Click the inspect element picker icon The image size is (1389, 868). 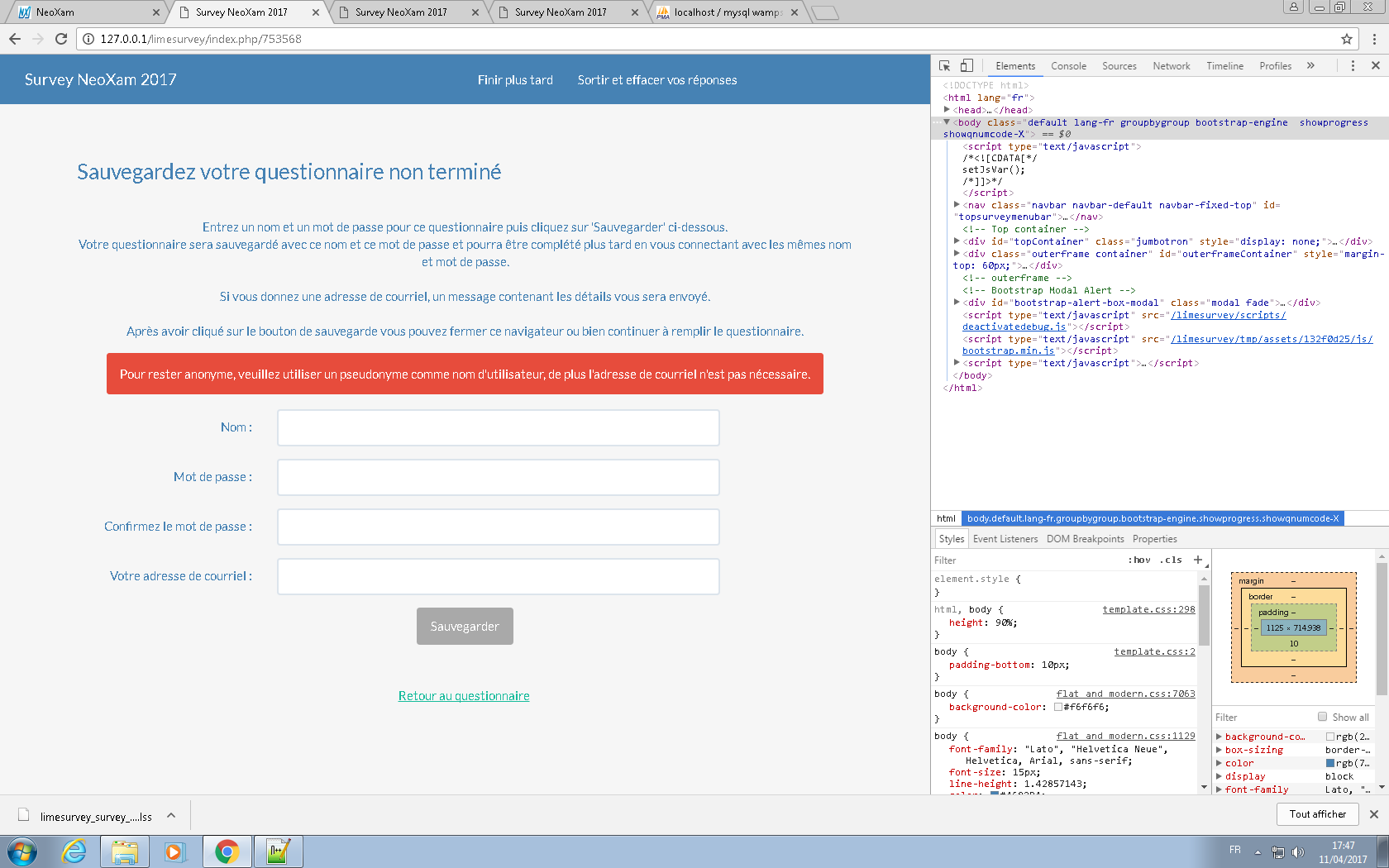(x=944, y=66)
